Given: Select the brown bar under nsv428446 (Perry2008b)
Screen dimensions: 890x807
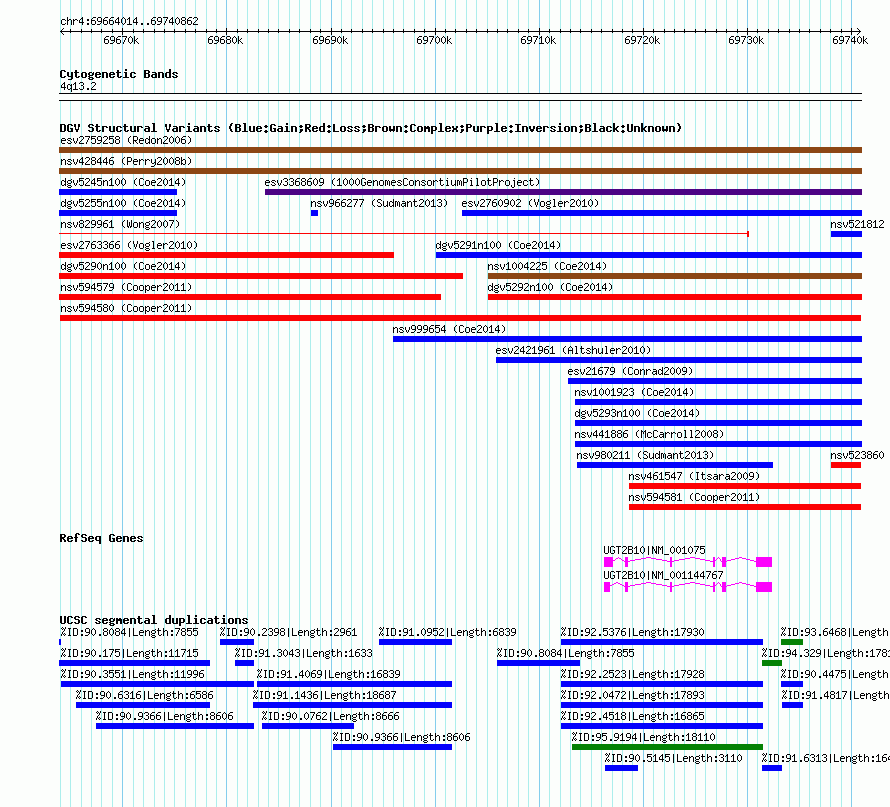Looking at the screenshot, I should pyautogui.click(x=460, y=171).
